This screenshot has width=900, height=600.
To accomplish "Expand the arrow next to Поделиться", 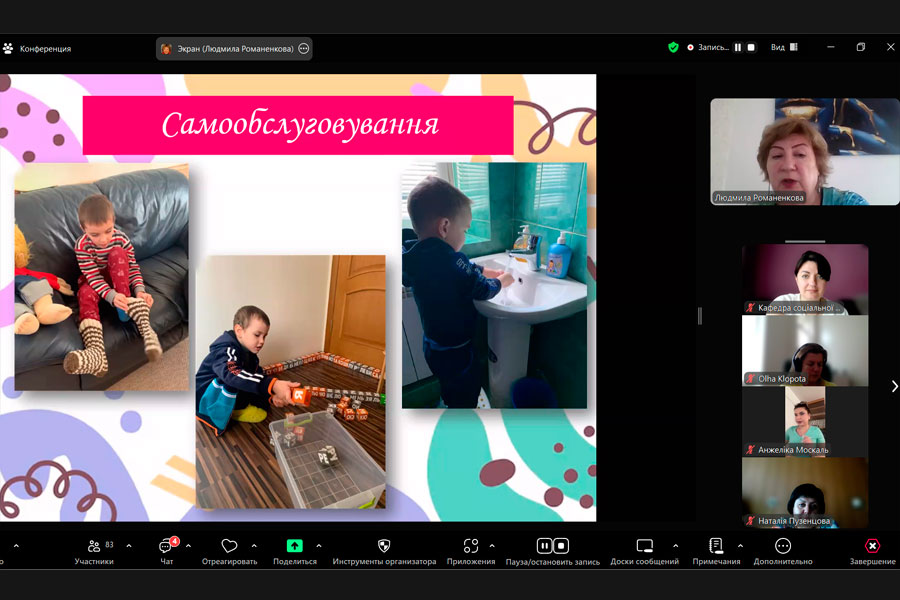I will point(319,546).
